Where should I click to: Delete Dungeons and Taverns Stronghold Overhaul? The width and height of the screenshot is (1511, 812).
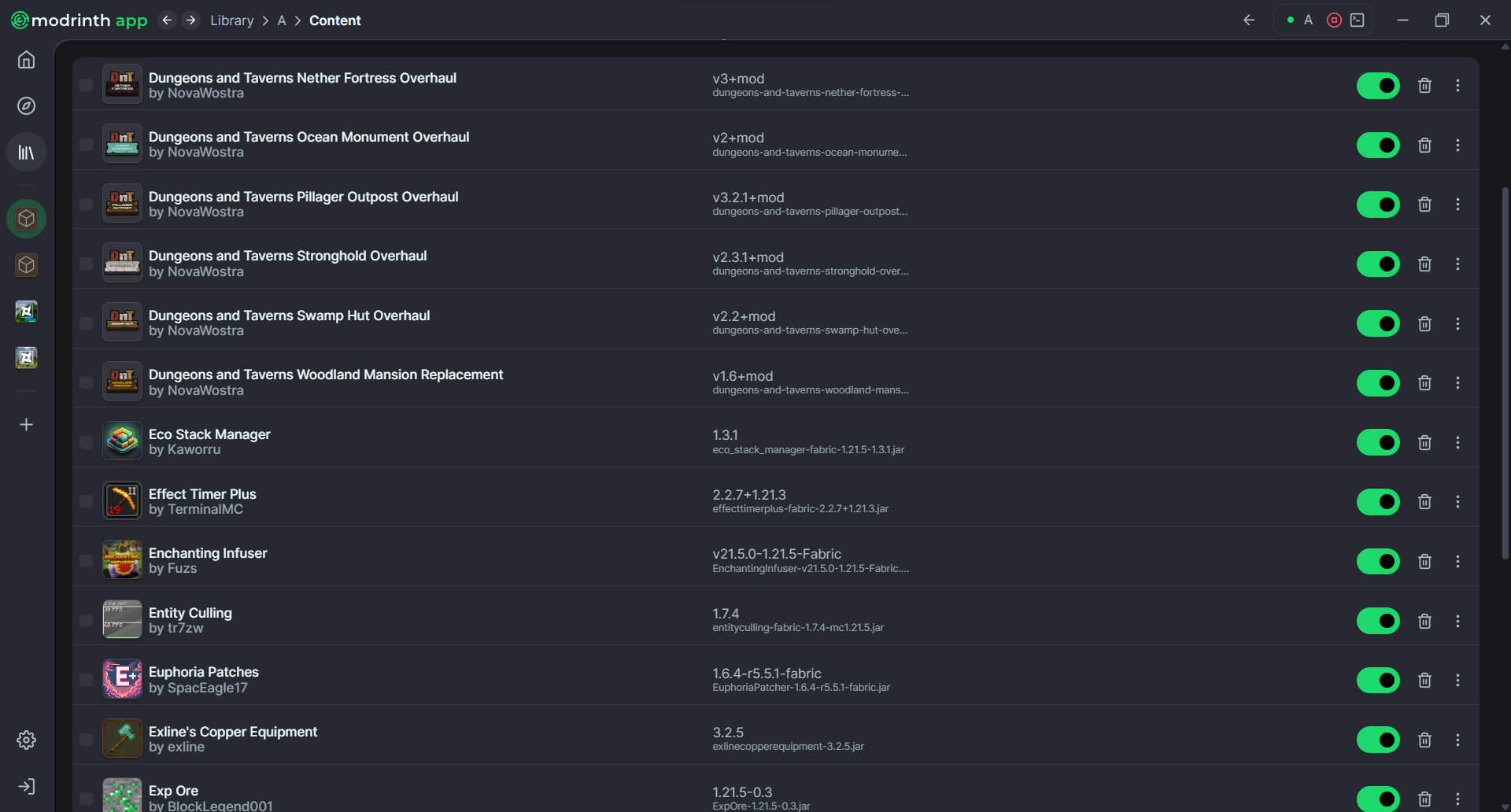(x=1424, y=264)
